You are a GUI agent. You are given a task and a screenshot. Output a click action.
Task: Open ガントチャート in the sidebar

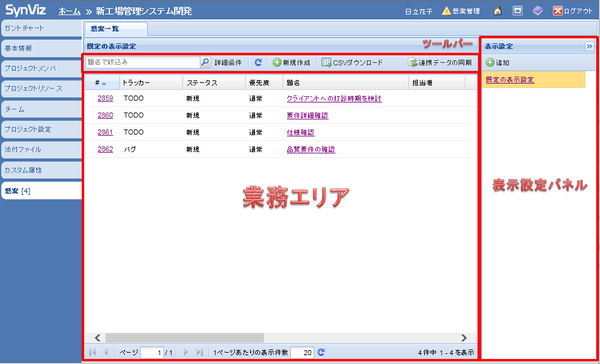click(41, 28)
